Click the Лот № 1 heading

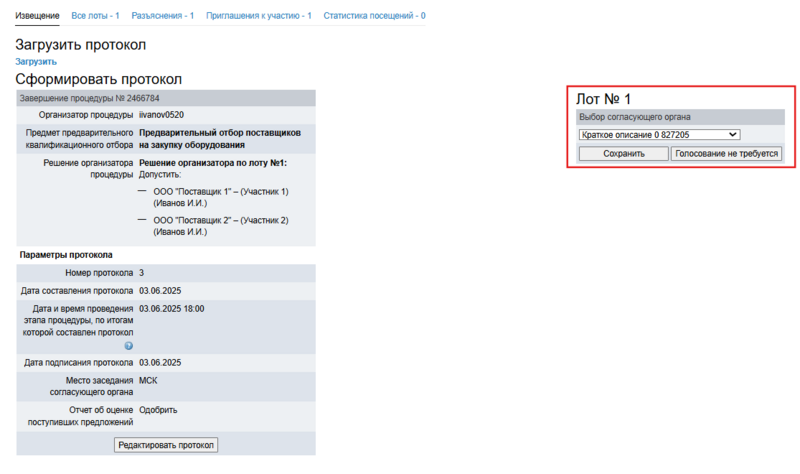[604, 98]
